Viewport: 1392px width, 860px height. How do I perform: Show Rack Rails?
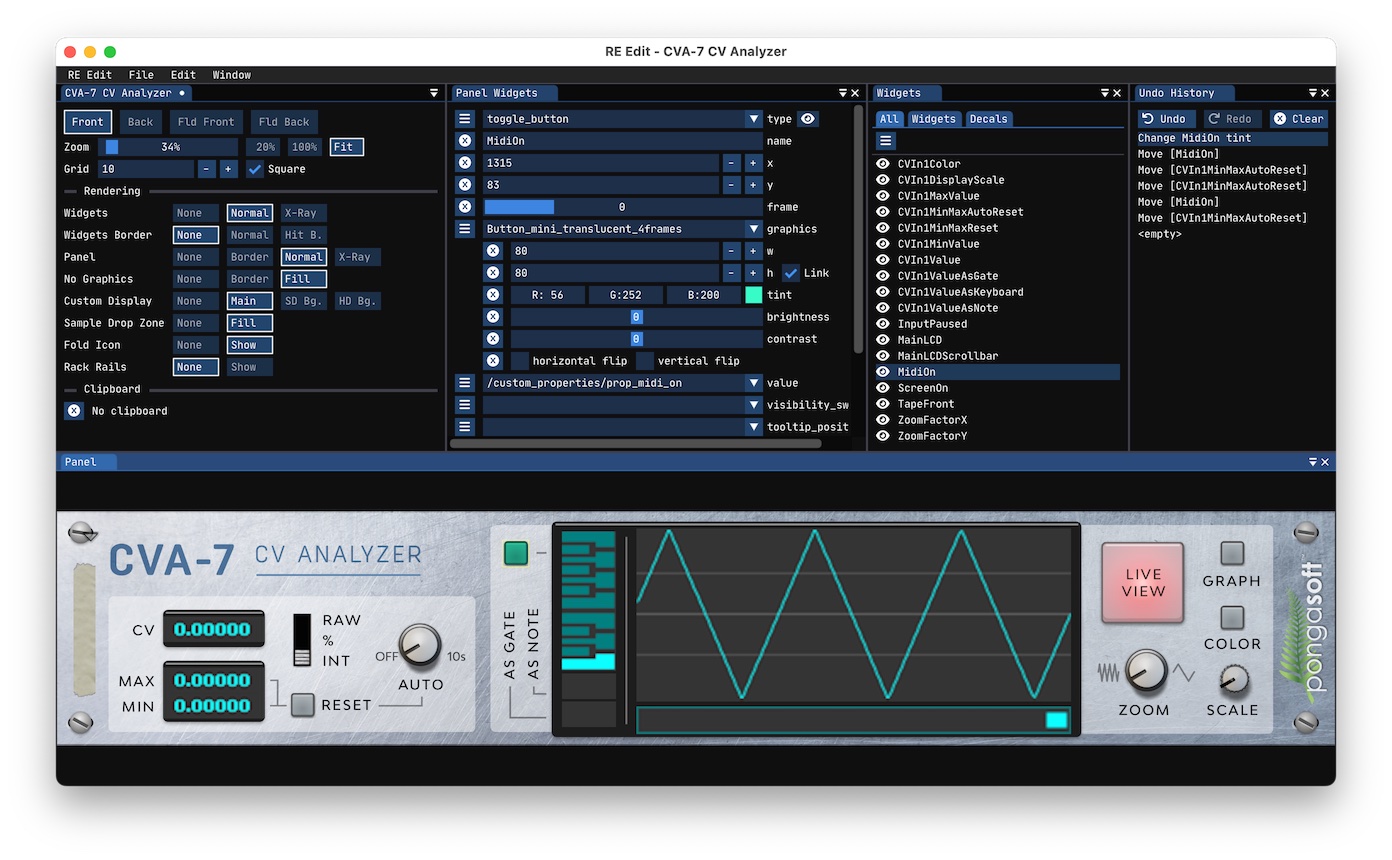pos(249,367)
